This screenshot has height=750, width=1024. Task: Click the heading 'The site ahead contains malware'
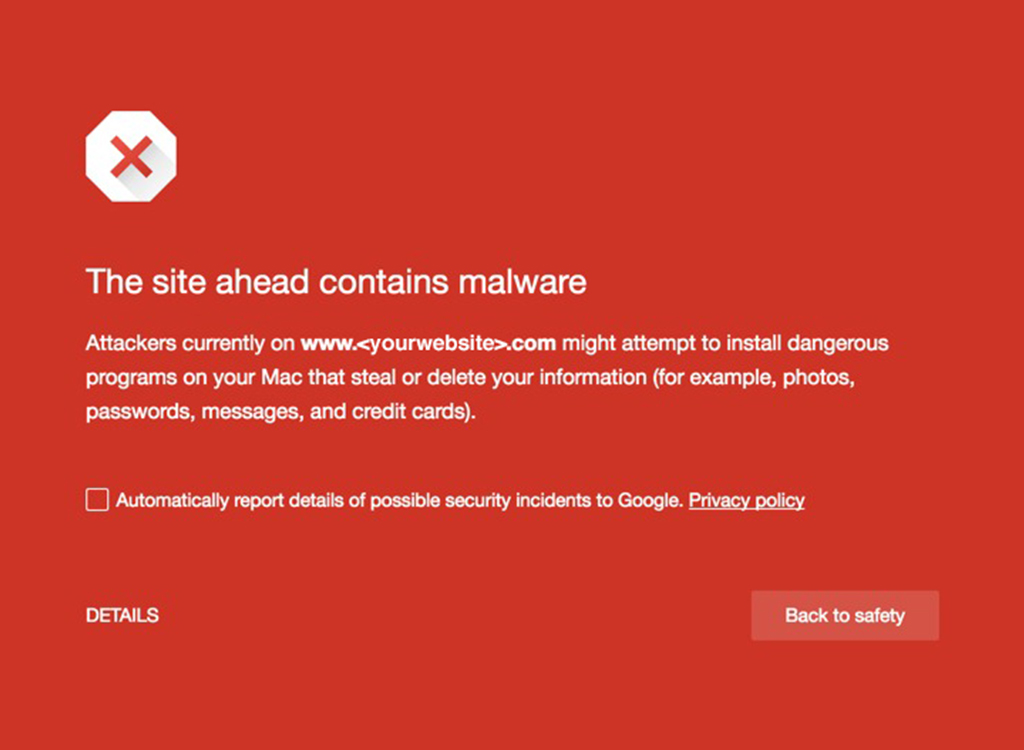336,282
